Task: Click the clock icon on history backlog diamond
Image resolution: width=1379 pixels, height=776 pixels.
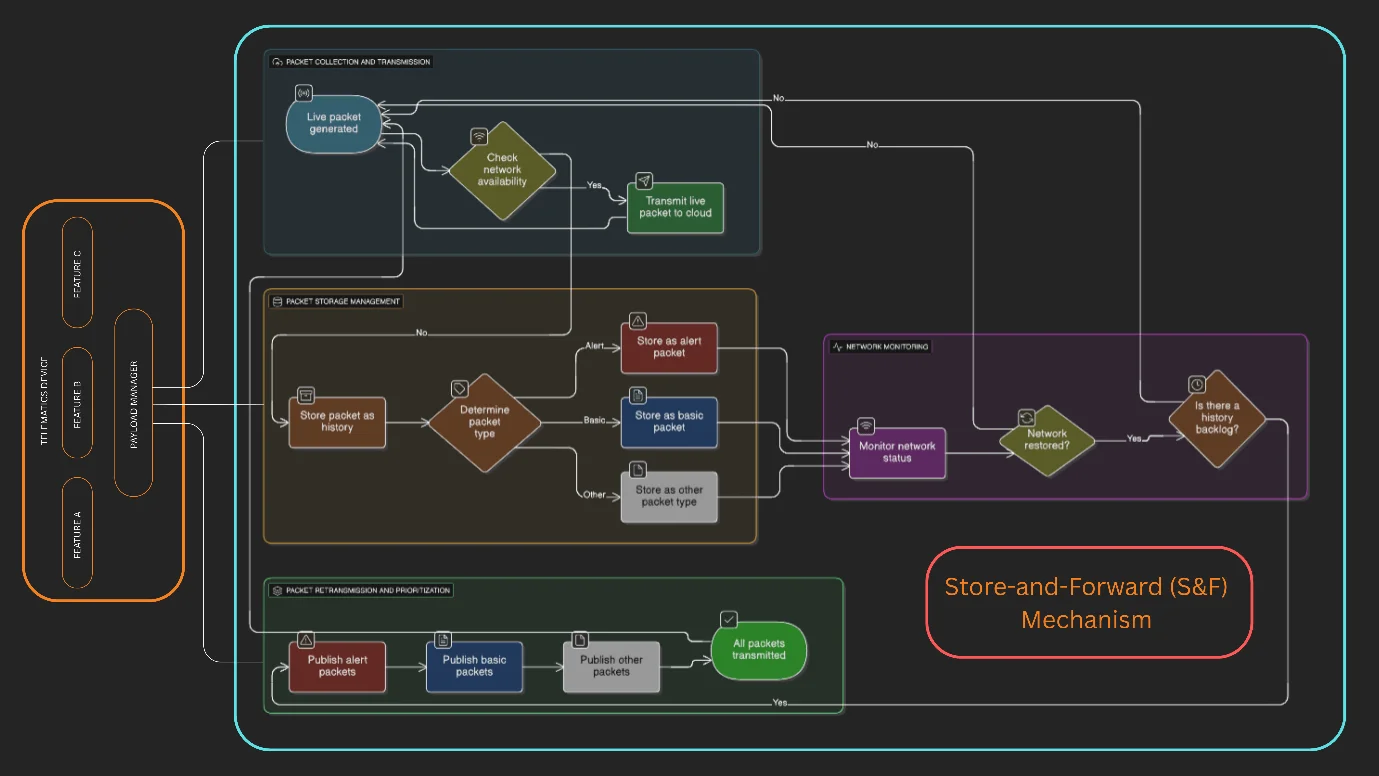Action: pos(1196,384)
